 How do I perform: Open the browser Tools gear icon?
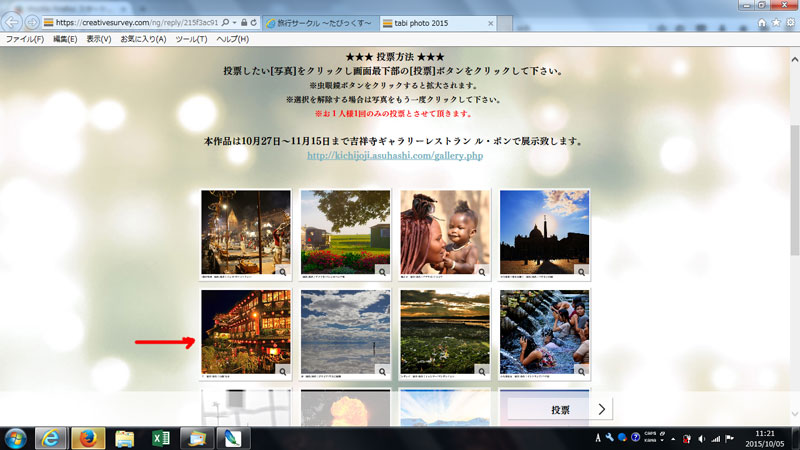(x=790, y=22)
